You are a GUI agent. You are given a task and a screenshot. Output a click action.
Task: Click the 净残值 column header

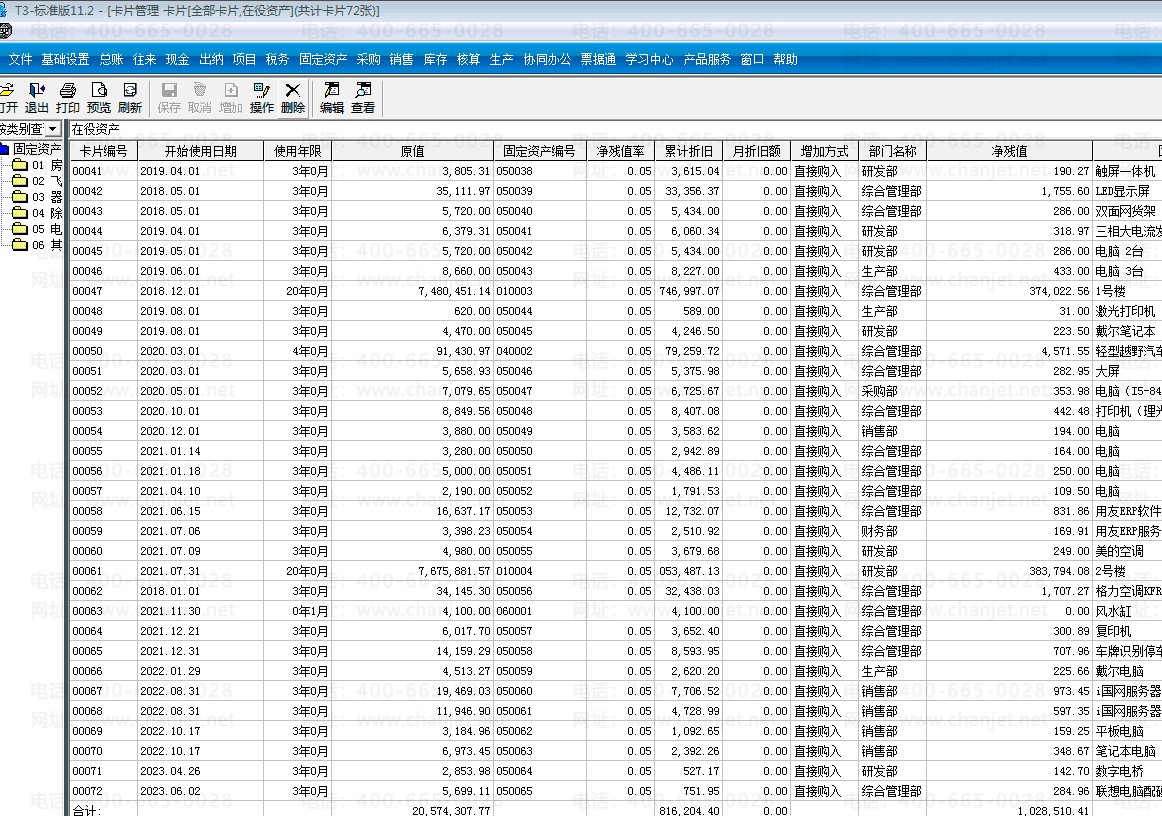[x=1009, y=151]
